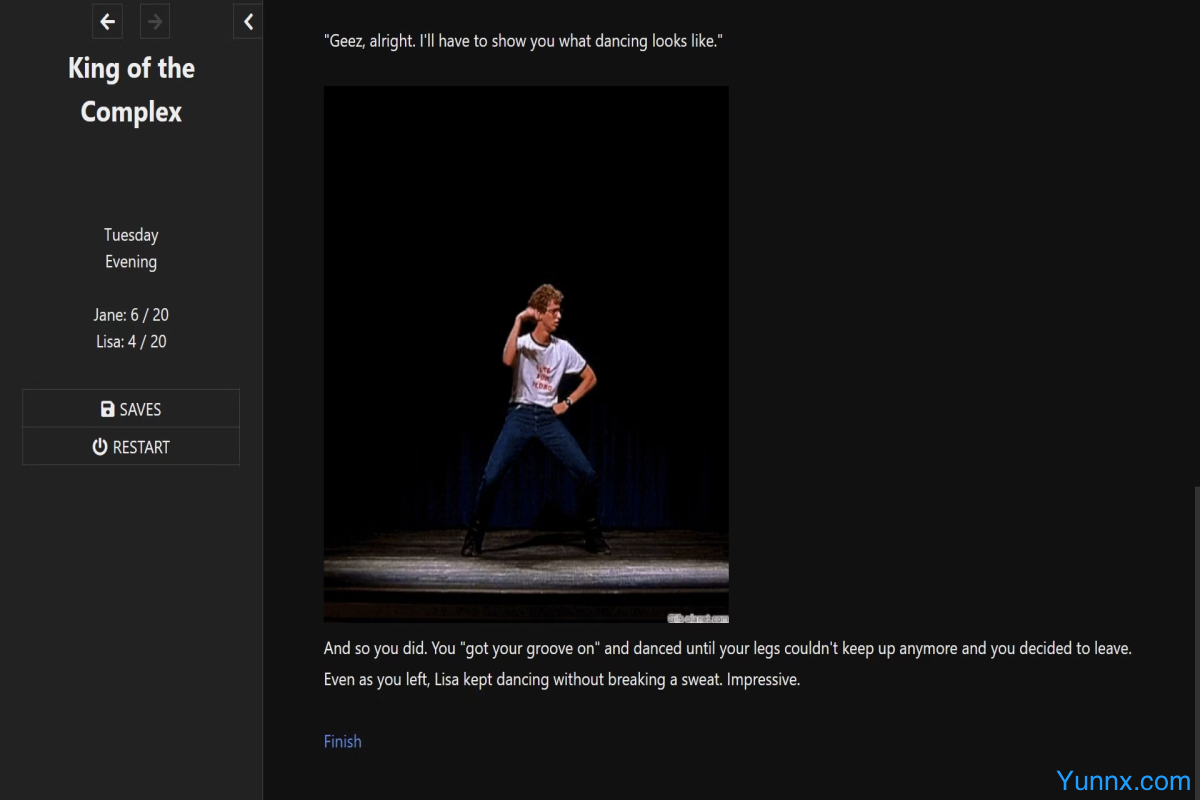
Task: Click the Tuesday day label
Action: point(131,235)
